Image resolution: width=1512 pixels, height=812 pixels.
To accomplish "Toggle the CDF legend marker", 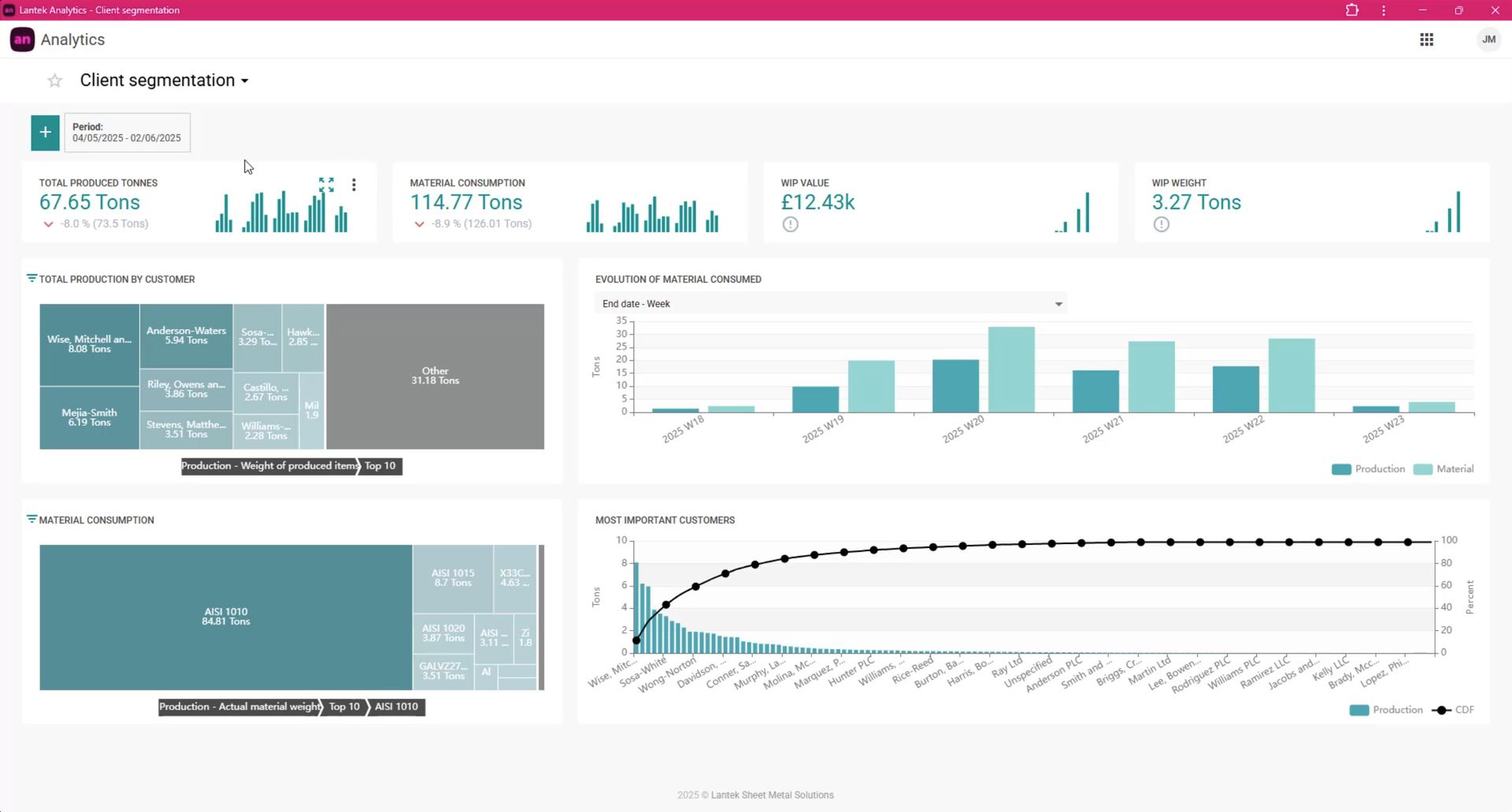I will click(x=1441, y=710).
